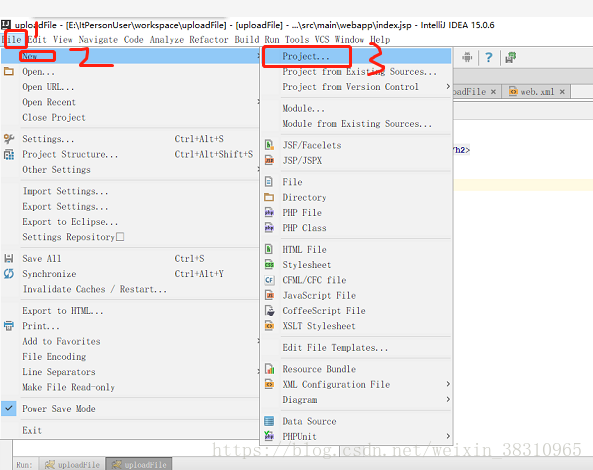Click the Stylesheet CSS icon

(x=269, y=265)
